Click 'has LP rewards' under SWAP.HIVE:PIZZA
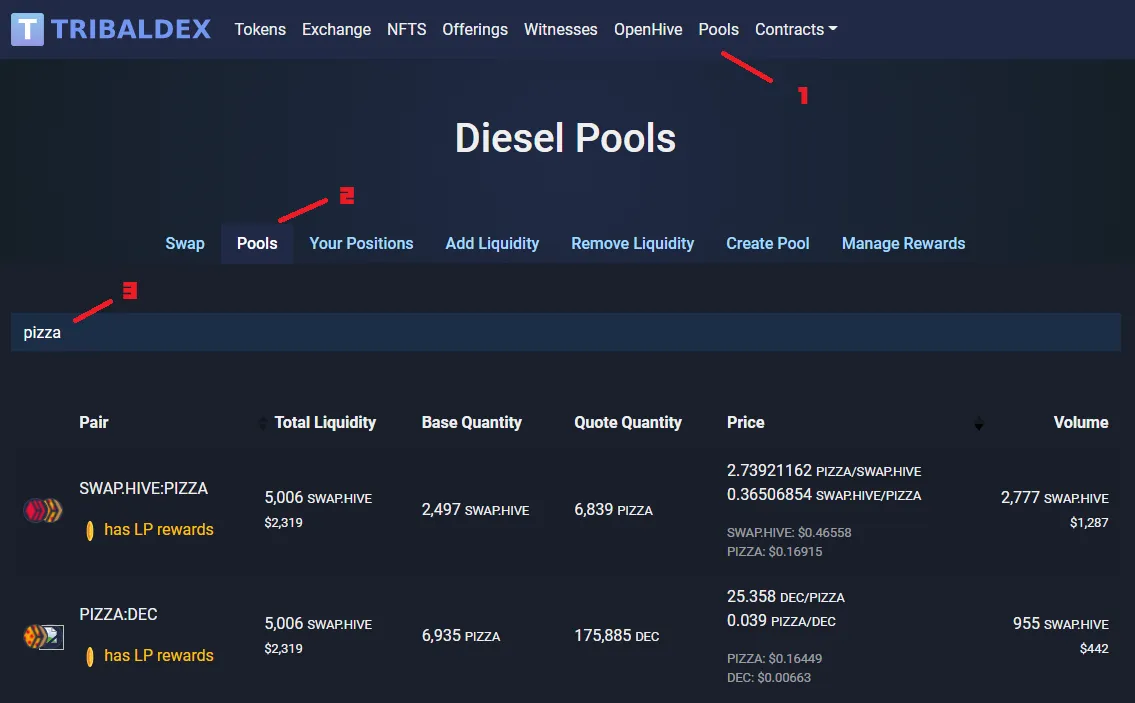This screenshot has width=1135, height=703. click(x=159, y=529)
